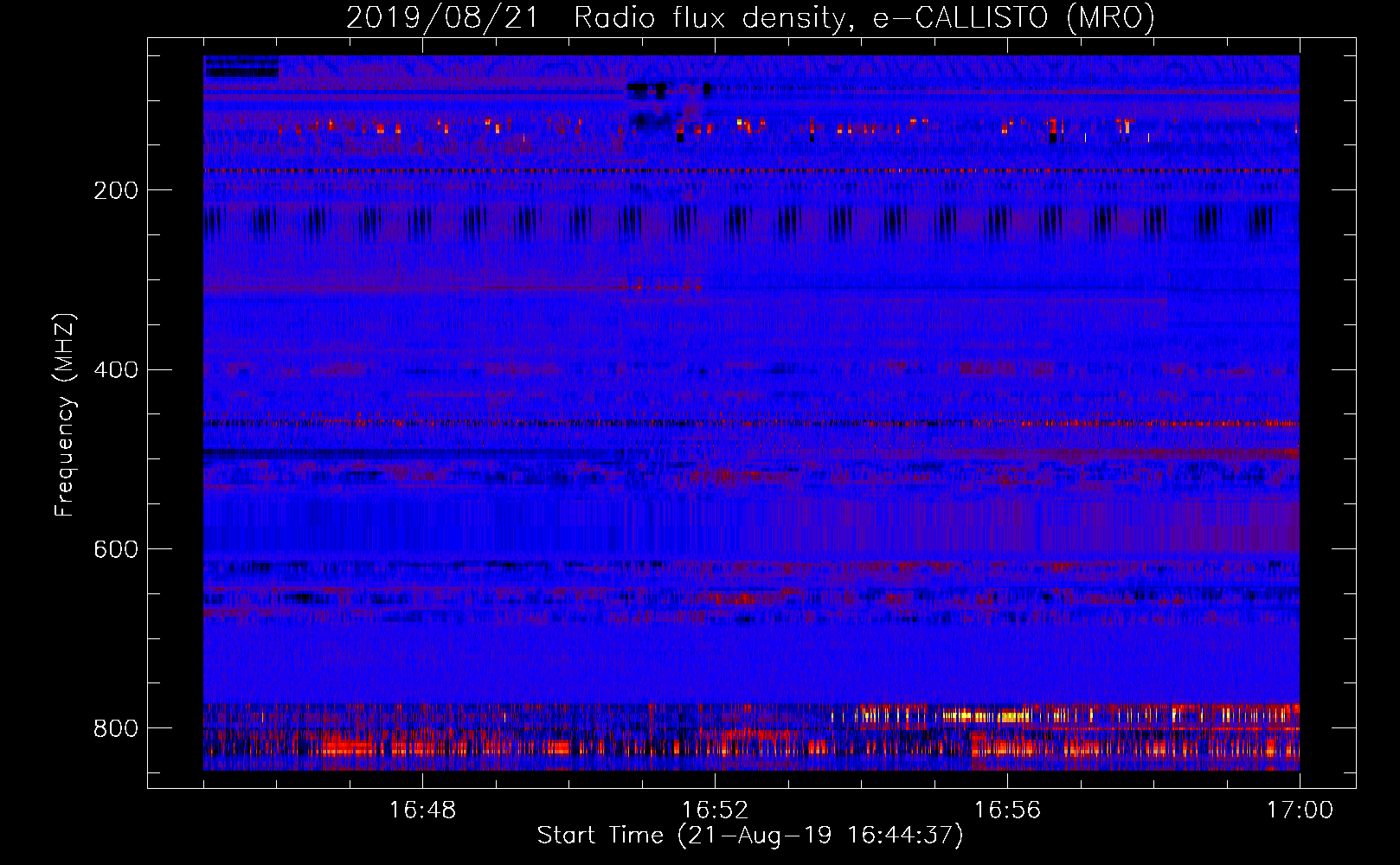1400x865 pixels.
Task: Click the 16:48 time tick label
Action: [x=422, y=811]
